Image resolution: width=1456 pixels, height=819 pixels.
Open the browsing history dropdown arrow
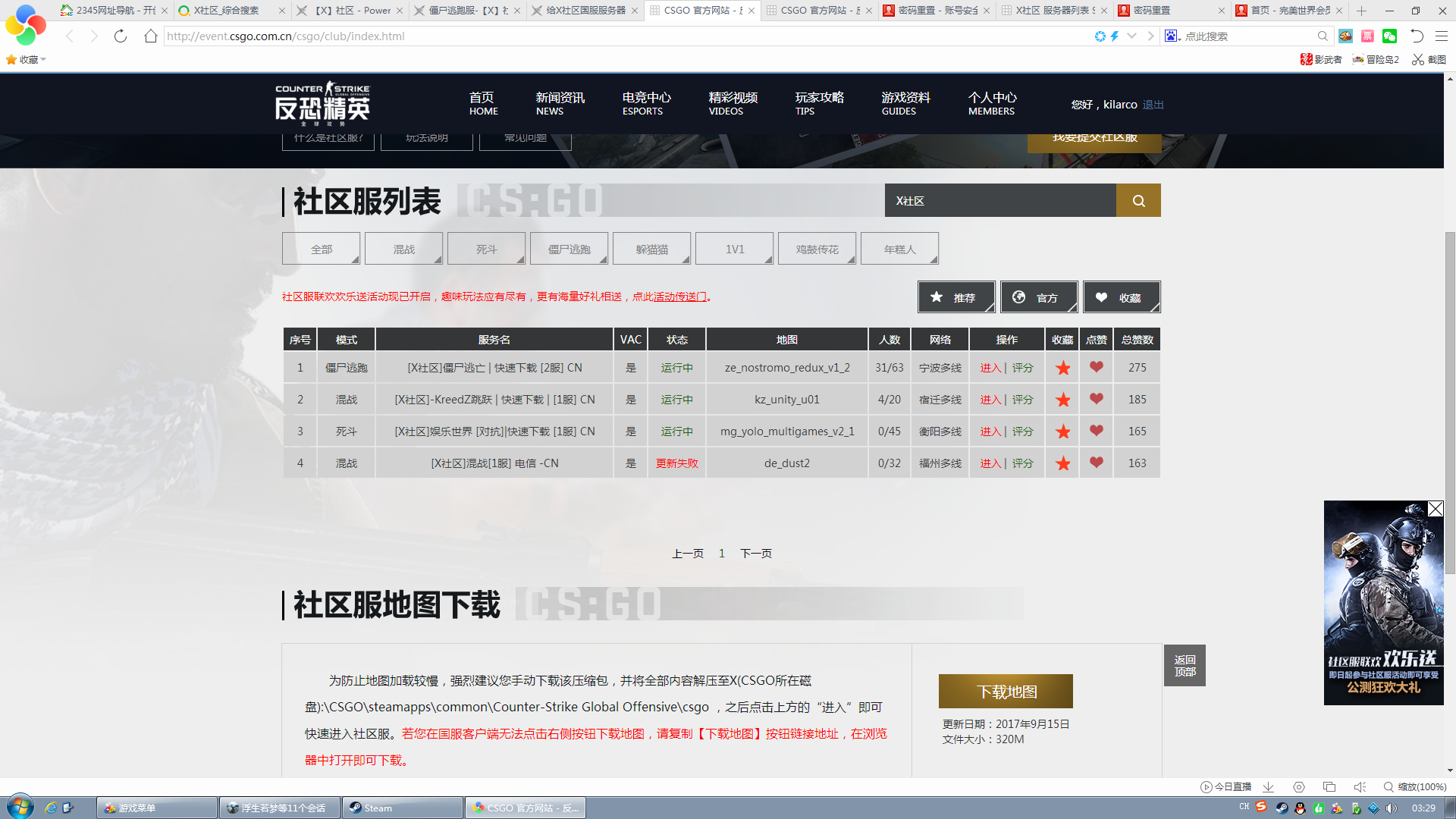point(1132,36)
